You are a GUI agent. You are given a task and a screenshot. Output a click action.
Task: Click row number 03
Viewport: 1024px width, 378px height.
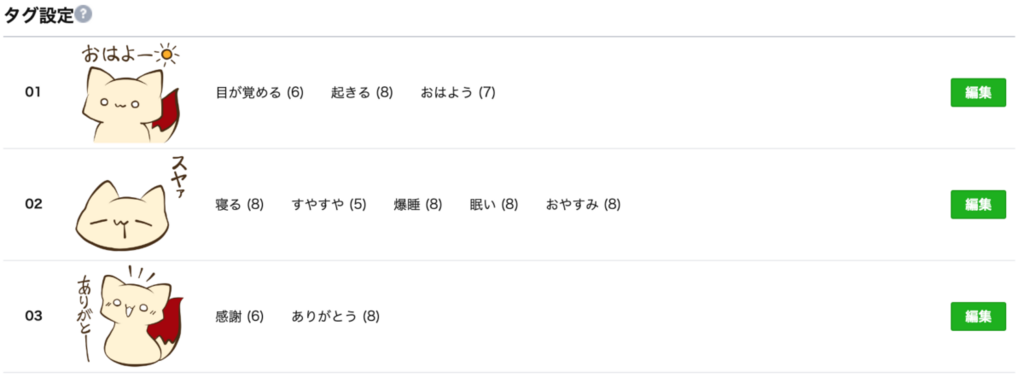pyautogui.click(x=33, y=316)
